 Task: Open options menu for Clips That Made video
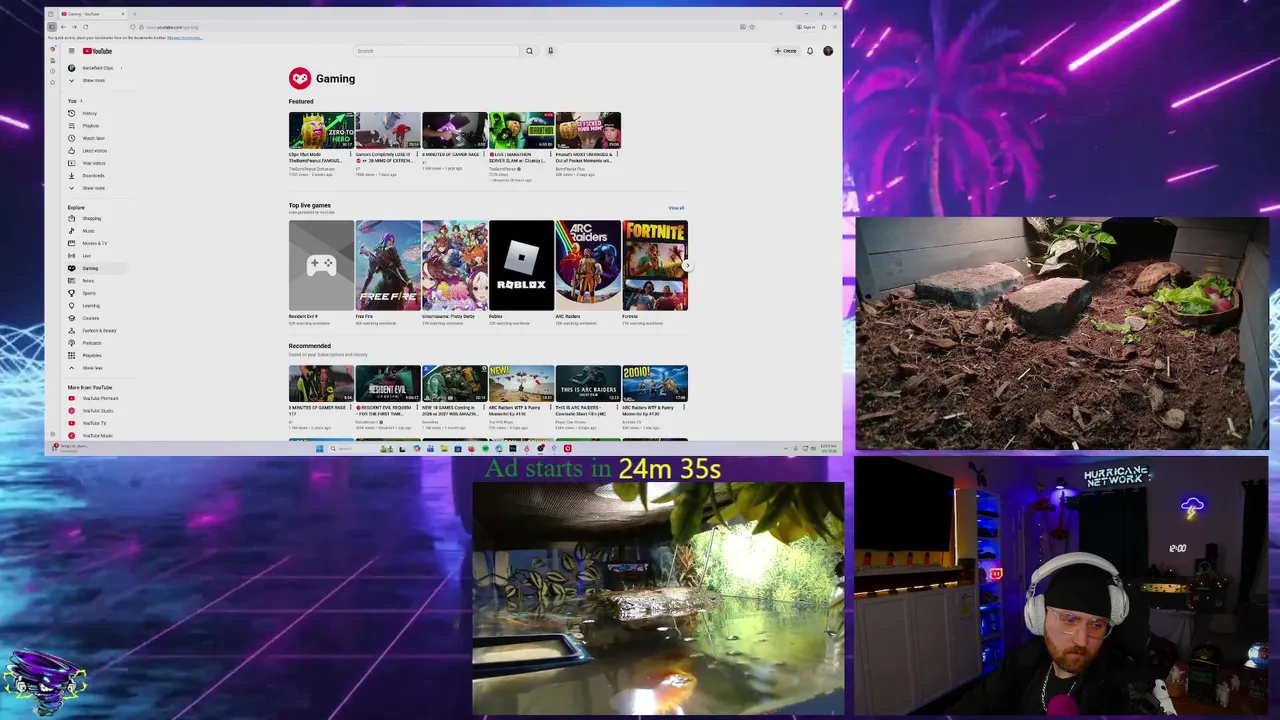352,156
